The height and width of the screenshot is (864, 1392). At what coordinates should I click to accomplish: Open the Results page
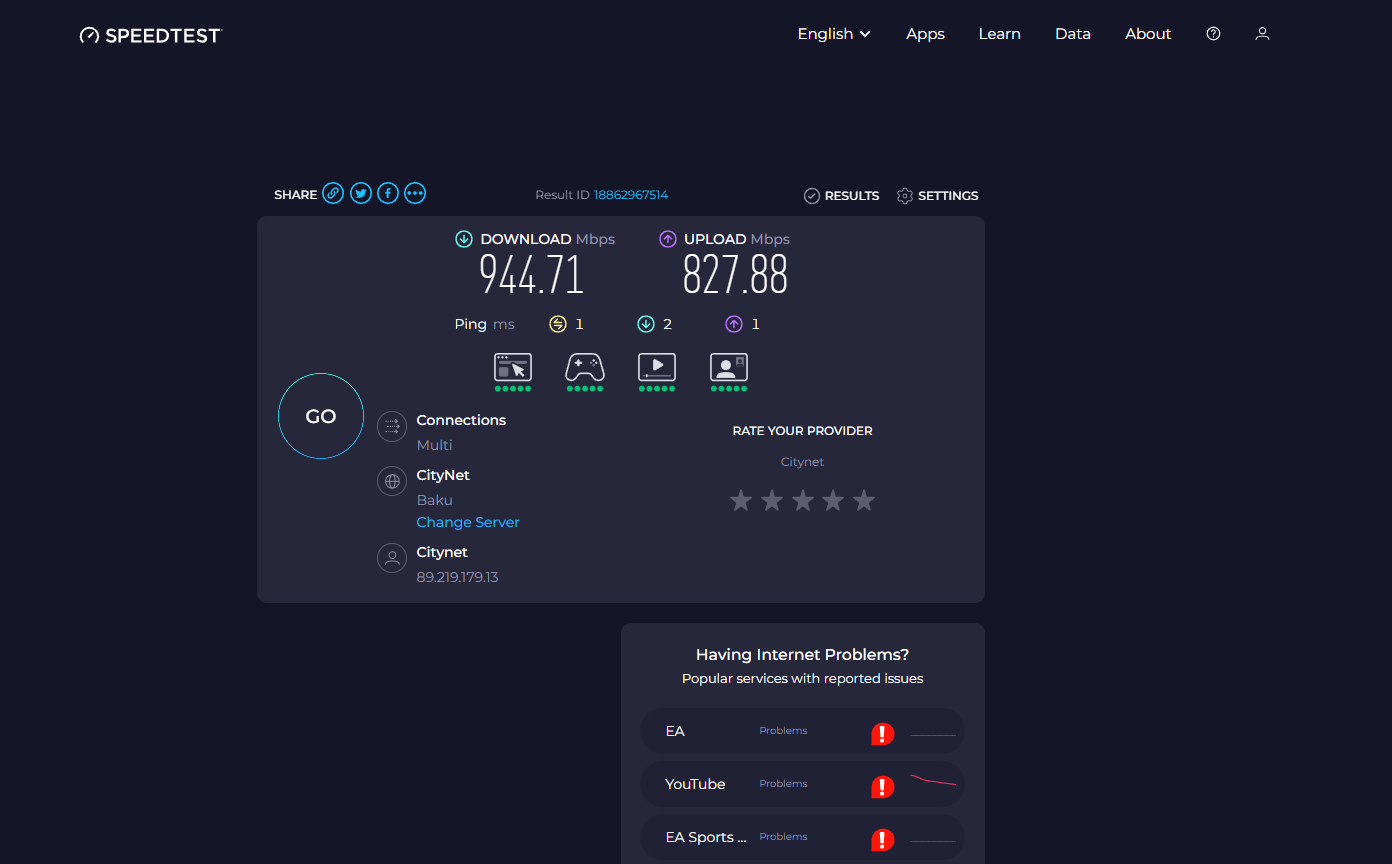pos(842,196)
